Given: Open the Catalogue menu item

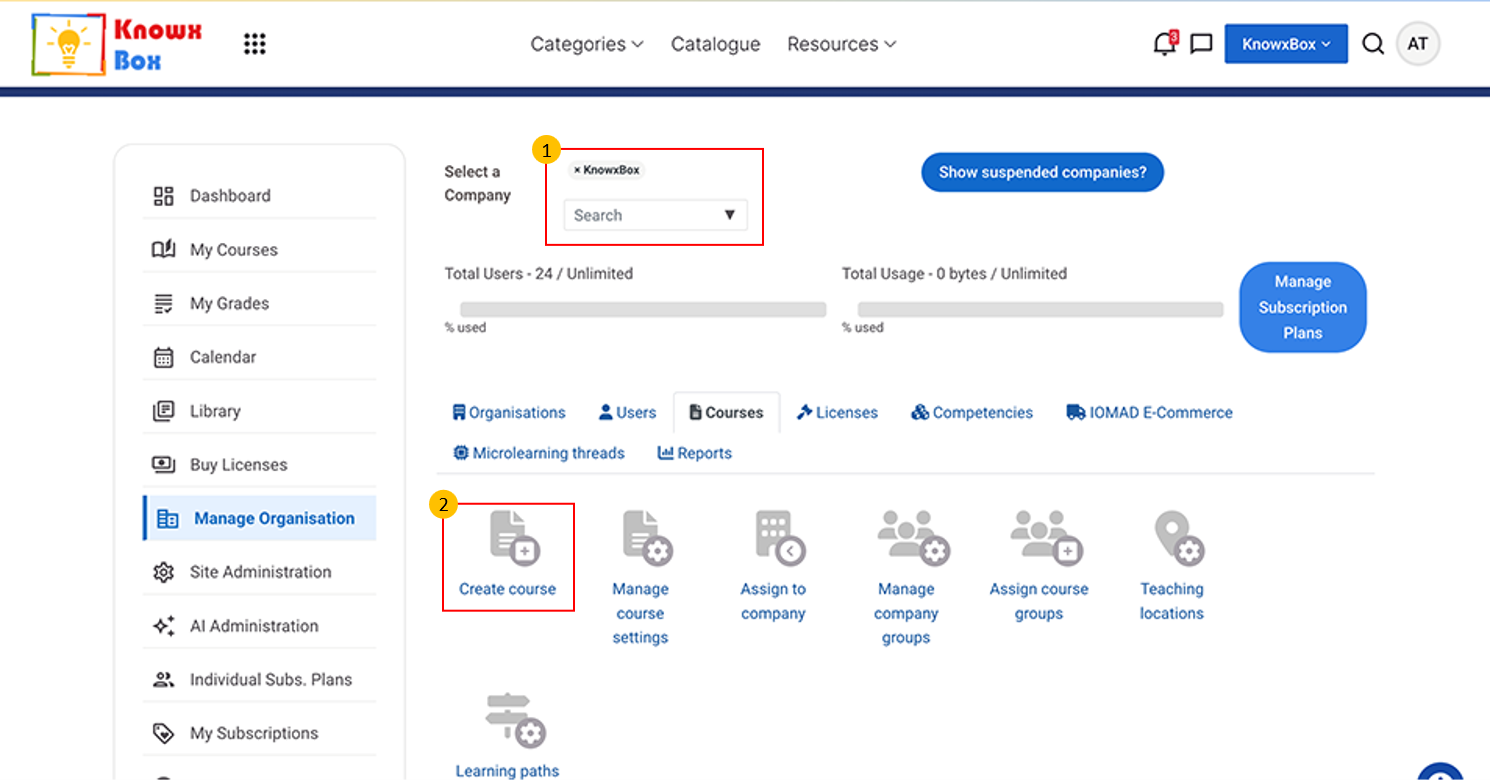Looking at the screenshot, I should 716,44.
